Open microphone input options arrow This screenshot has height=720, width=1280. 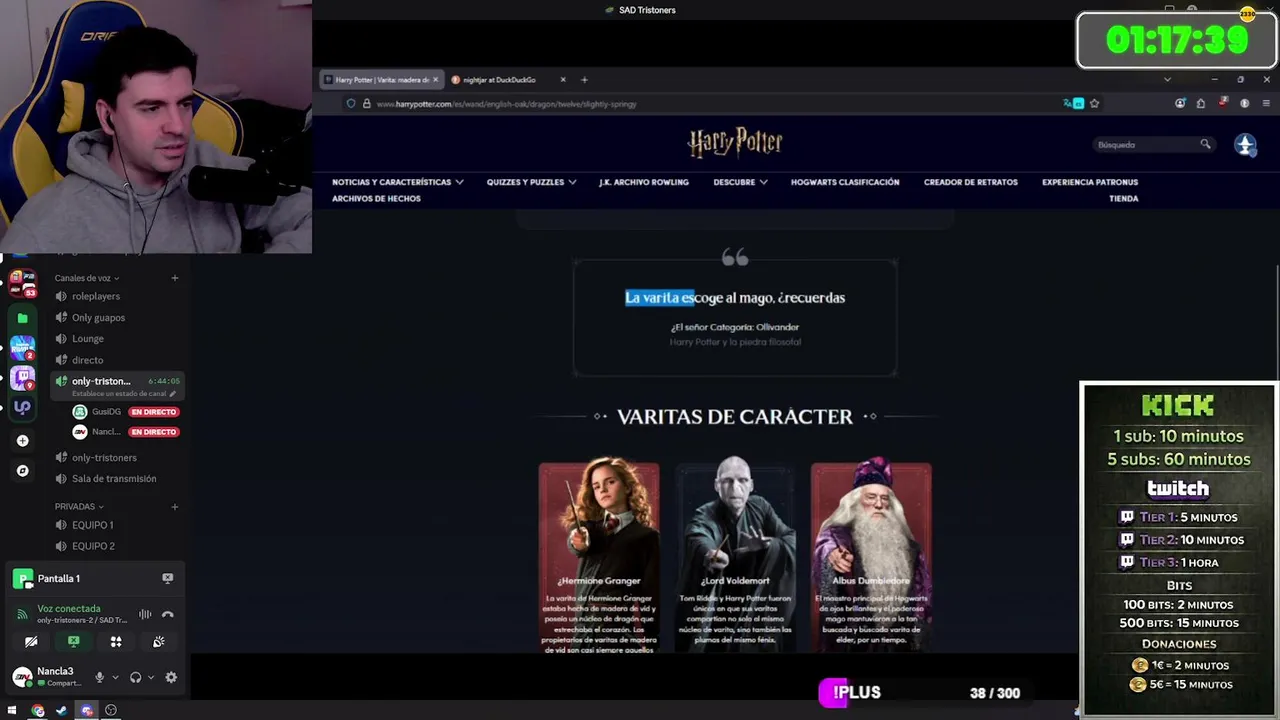click(x=115, y=677)
